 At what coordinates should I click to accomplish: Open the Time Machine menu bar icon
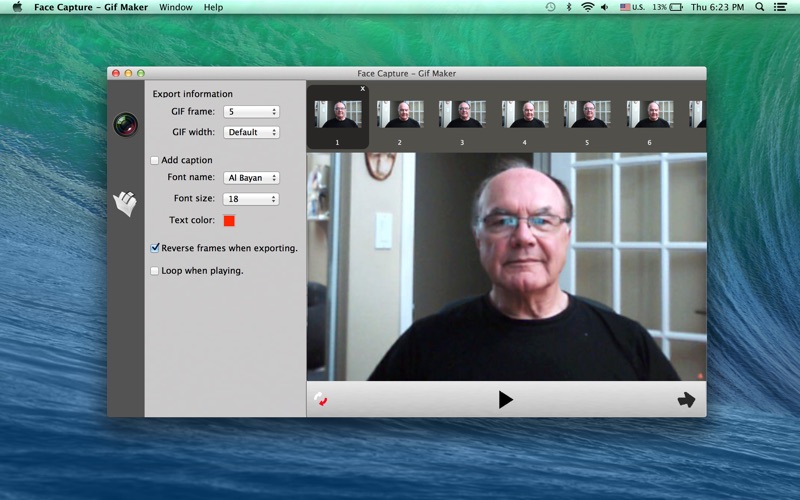(x=550, y=7)
